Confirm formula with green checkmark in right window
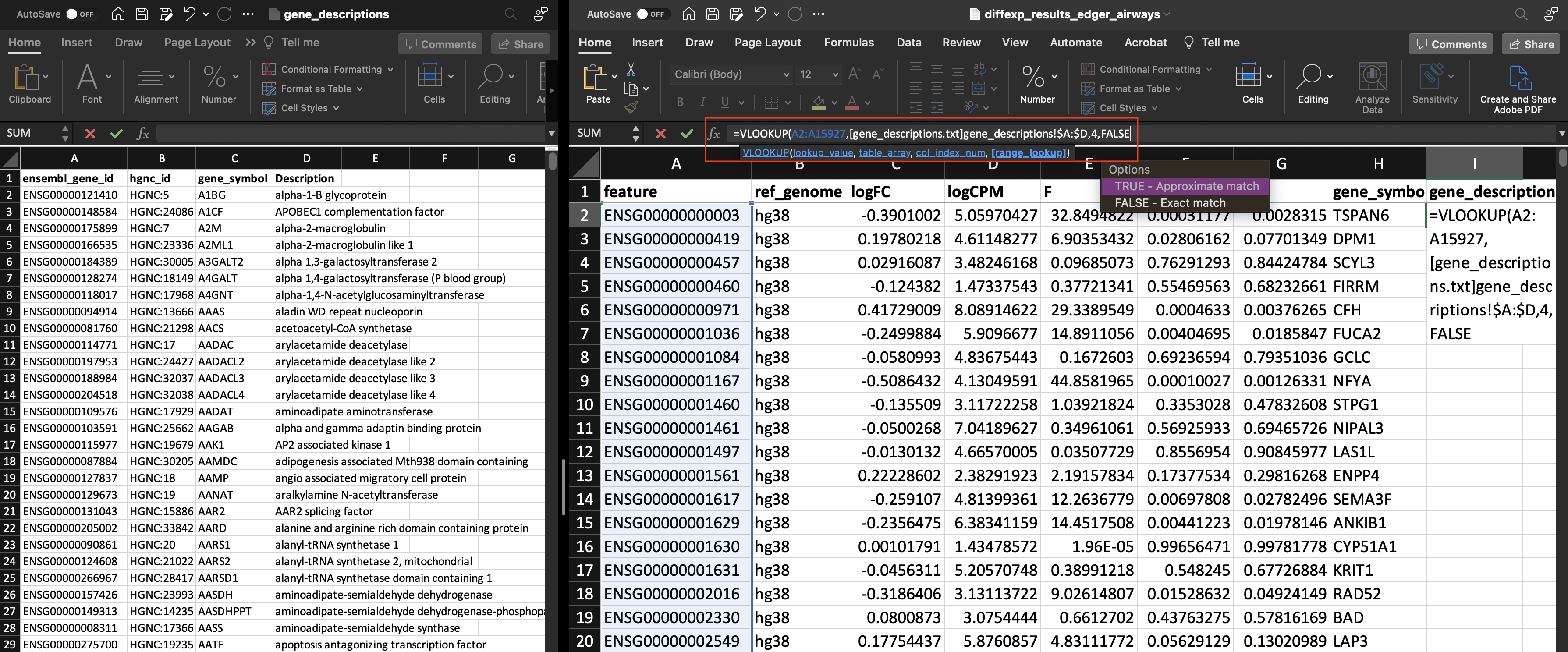 pos(687,133)
